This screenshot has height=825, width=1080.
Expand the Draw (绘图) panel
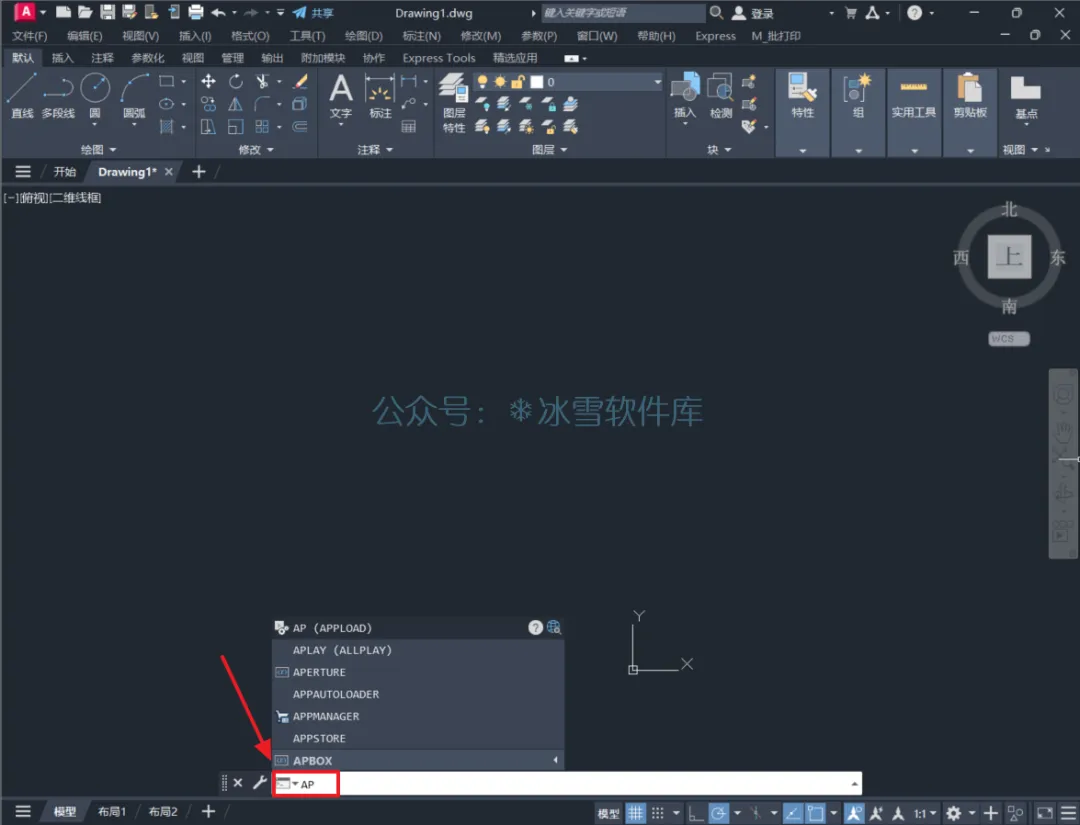(x=98, y=149)
